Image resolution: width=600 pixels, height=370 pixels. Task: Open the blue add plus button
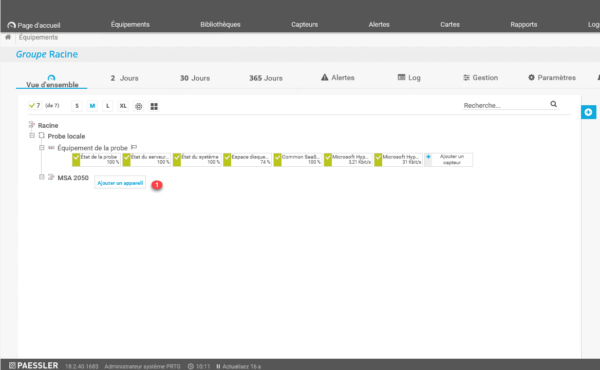tap(588, 112)
